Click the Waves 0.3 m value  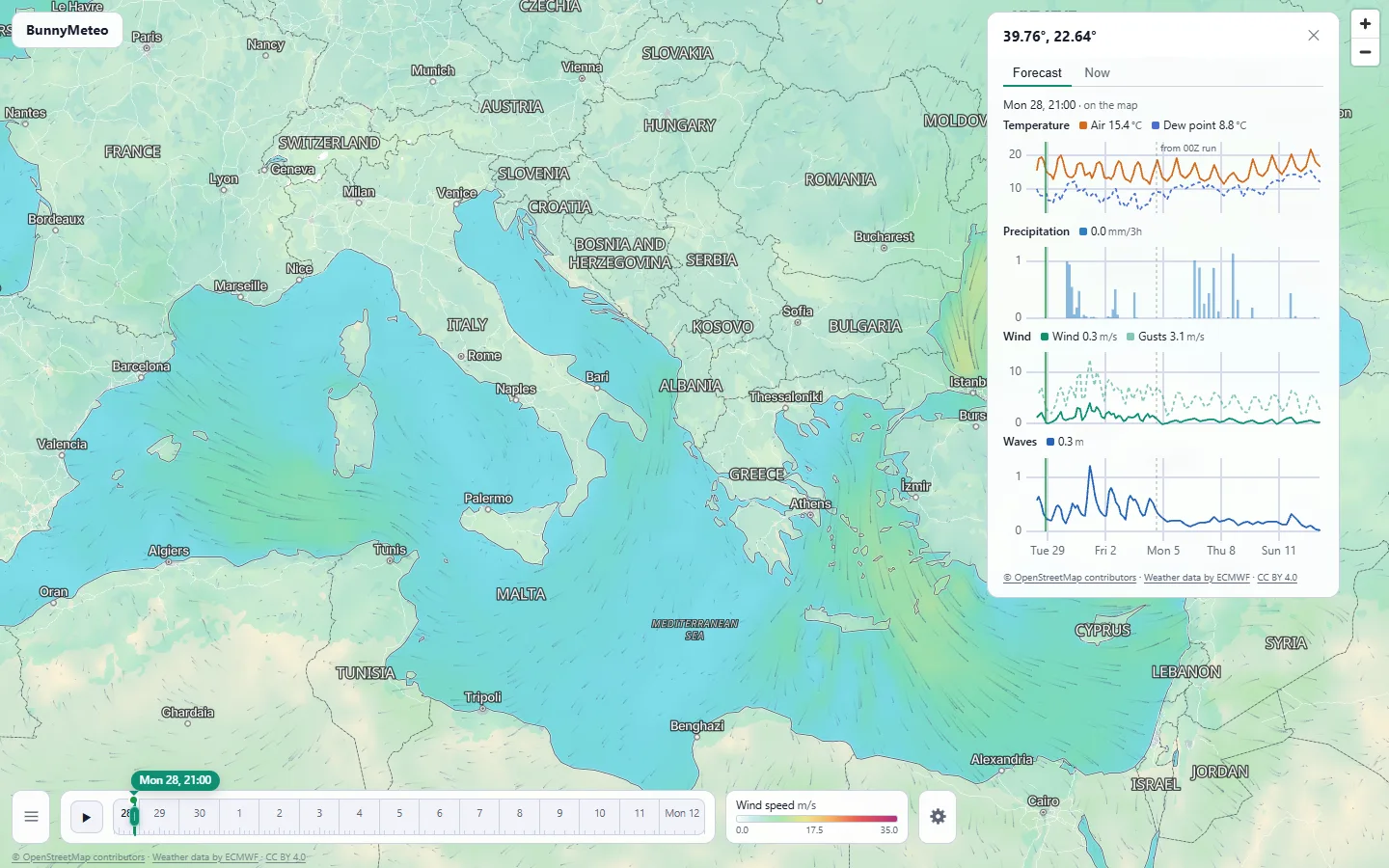point(1065,442)
